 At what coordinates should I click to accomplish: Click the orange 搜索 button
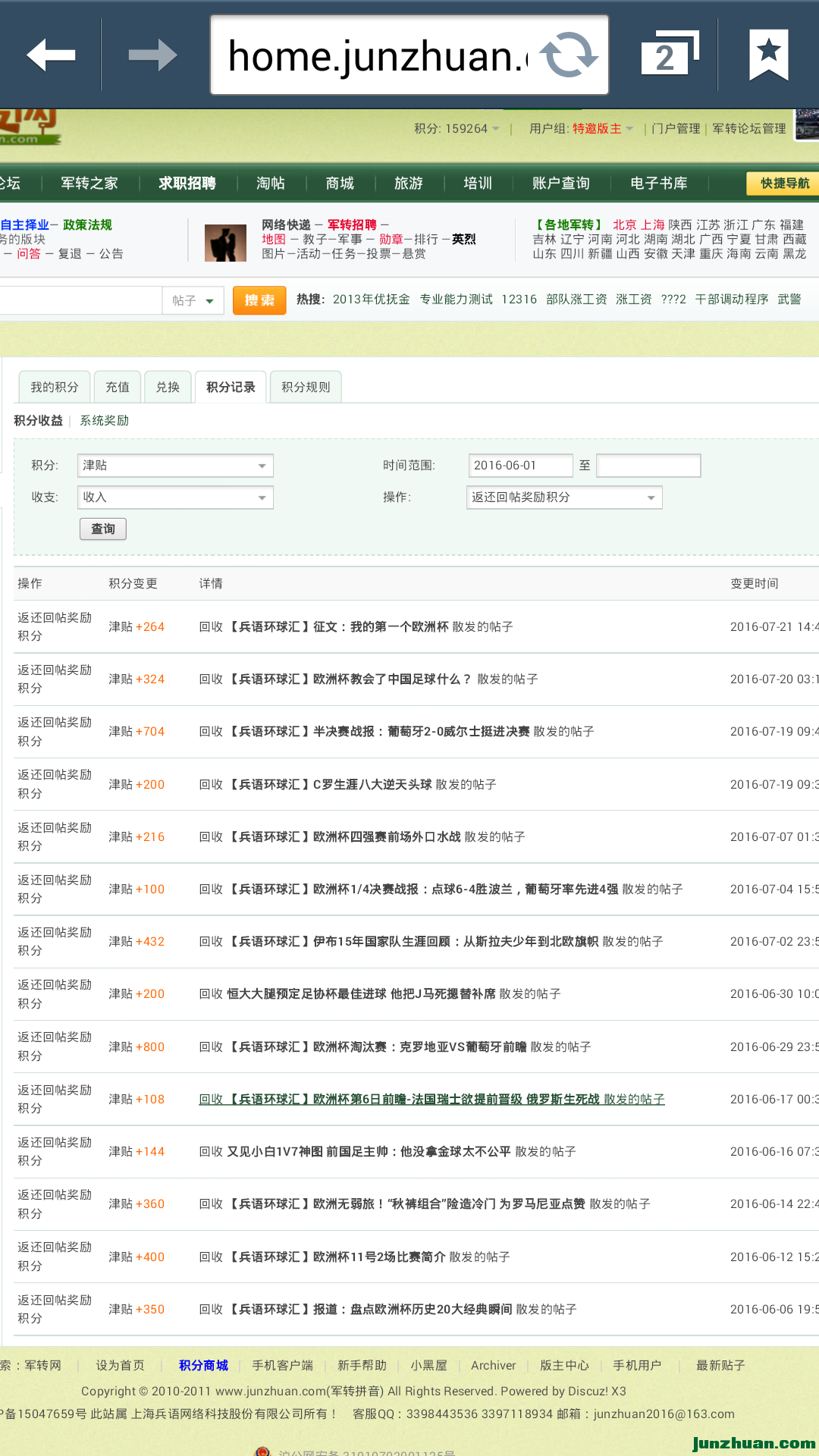click(x=259, y=300)
